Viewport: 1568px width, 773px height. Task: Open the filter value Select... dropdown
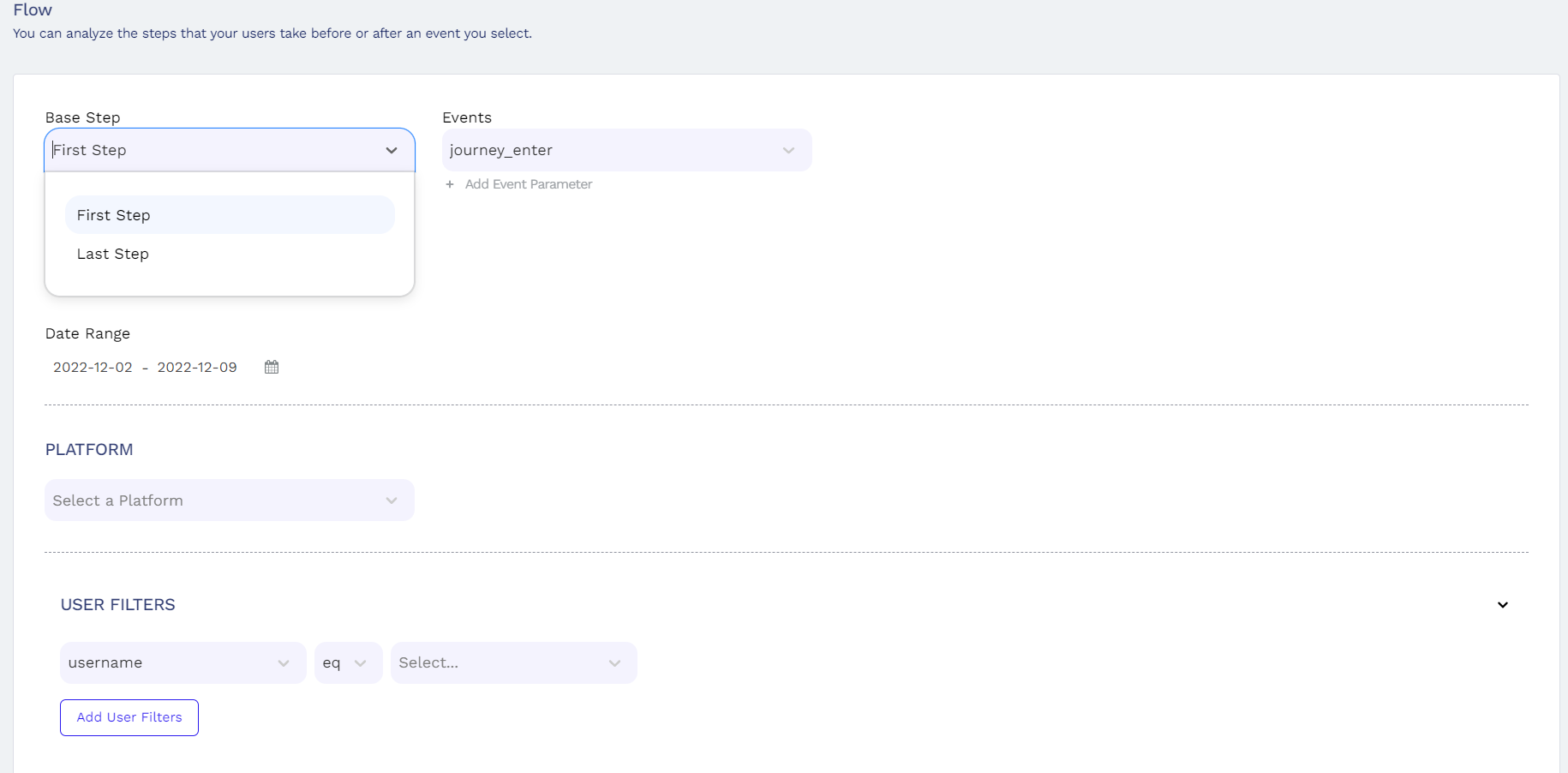click(x=513, y=662)
